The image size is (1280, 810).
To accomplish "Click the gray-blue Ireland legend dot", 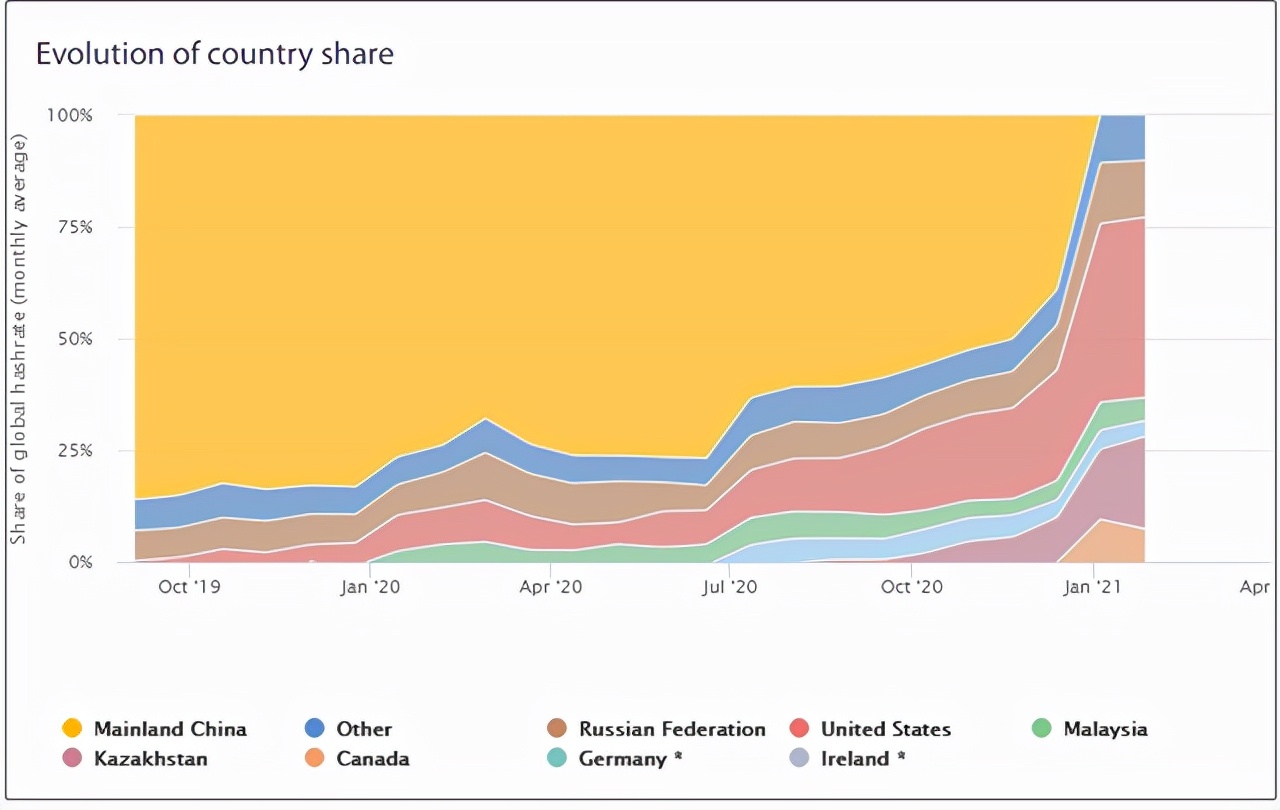I will tap(799, 759).
